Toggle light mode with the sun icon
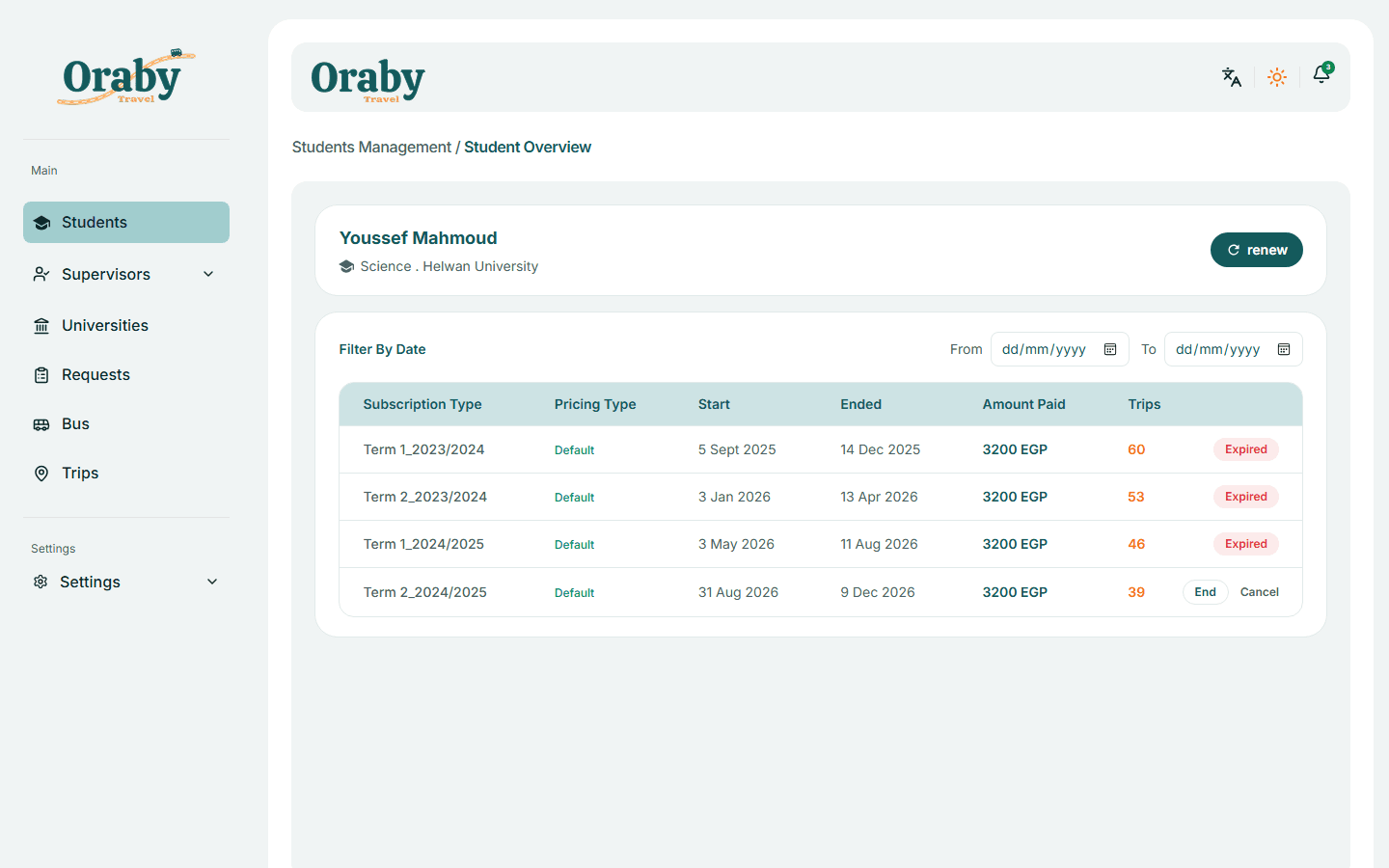 [1277, 77]
